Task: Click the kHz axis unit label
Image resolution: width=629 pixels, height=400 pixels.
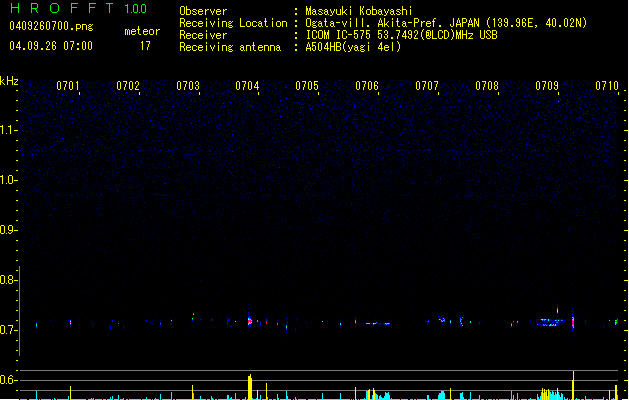Action: click(9, 81)
